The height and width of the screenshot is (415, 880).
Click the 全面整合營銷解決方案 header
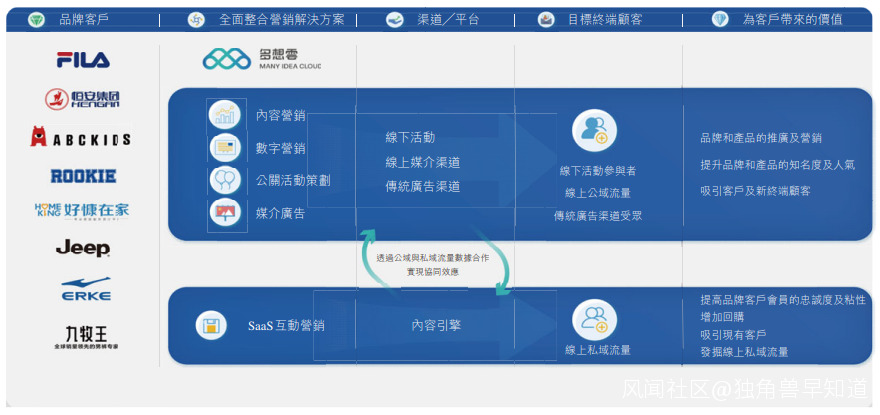pyautogui.click(x=282, y=20)
